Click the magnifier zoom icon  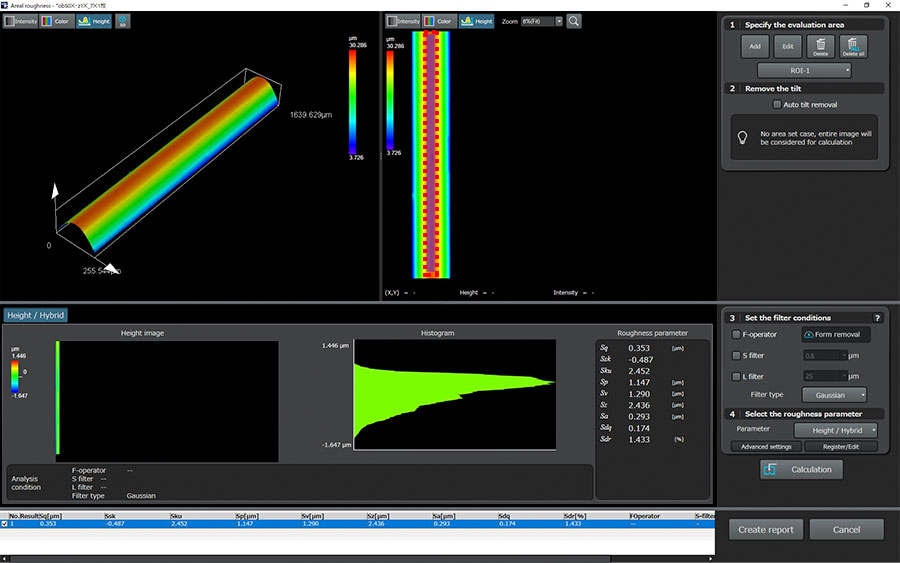(574, 21)
